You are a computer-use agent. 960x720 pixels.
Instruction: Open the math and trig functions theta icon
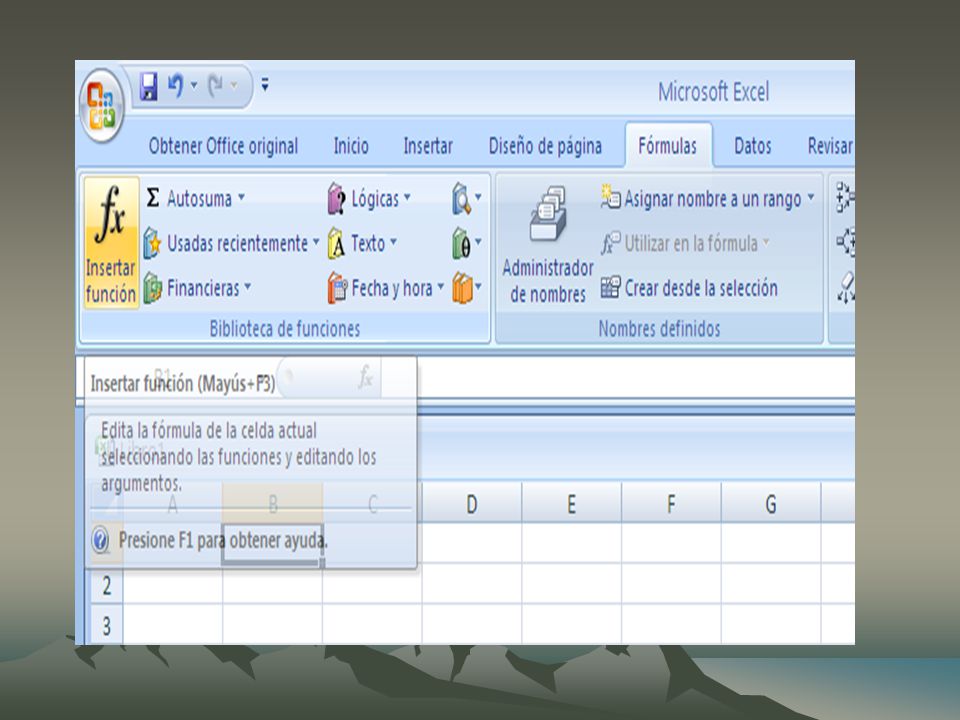point(462,243)
